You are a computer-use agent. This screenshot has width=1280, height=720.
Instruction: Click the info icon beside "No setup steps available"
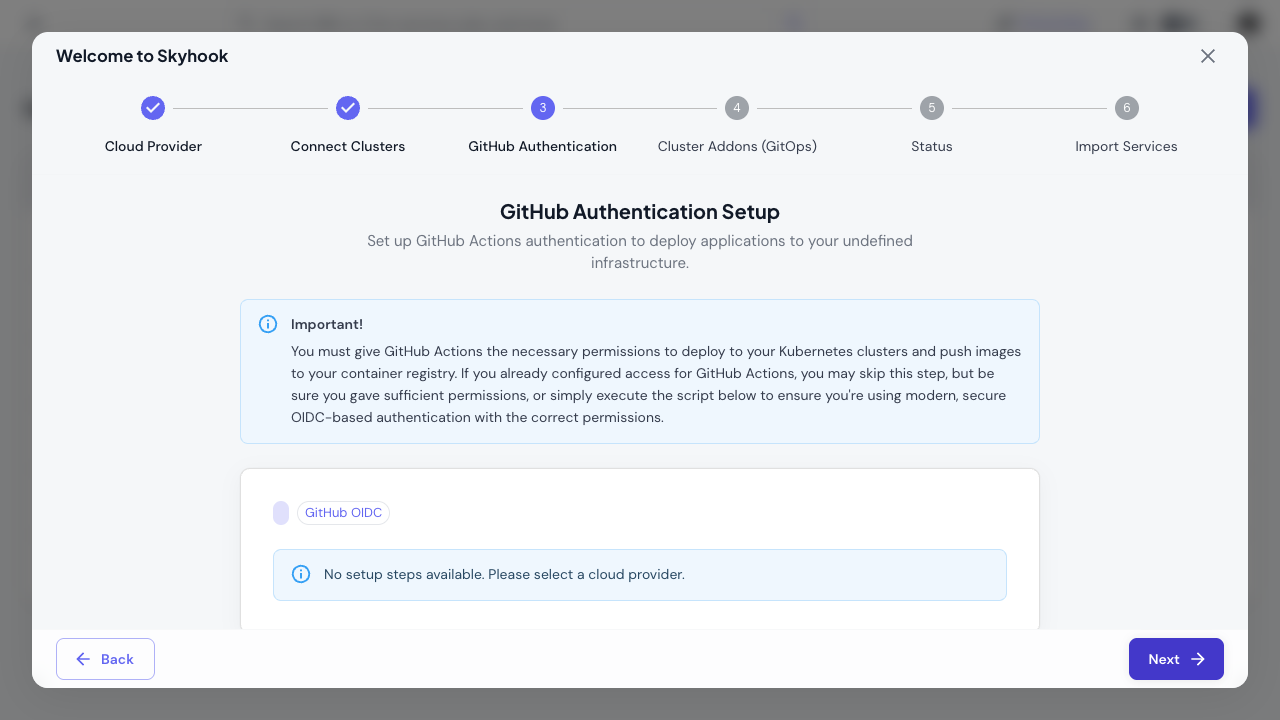click(x=301, y=573)
